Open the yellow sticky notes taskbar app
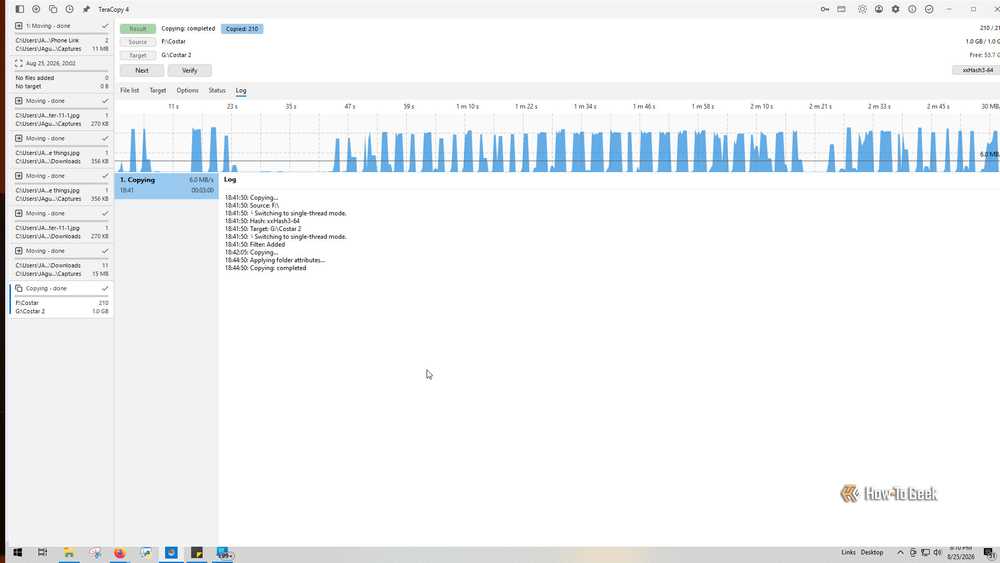Viewport: 1000px width, 563px height. click(196, 553)
